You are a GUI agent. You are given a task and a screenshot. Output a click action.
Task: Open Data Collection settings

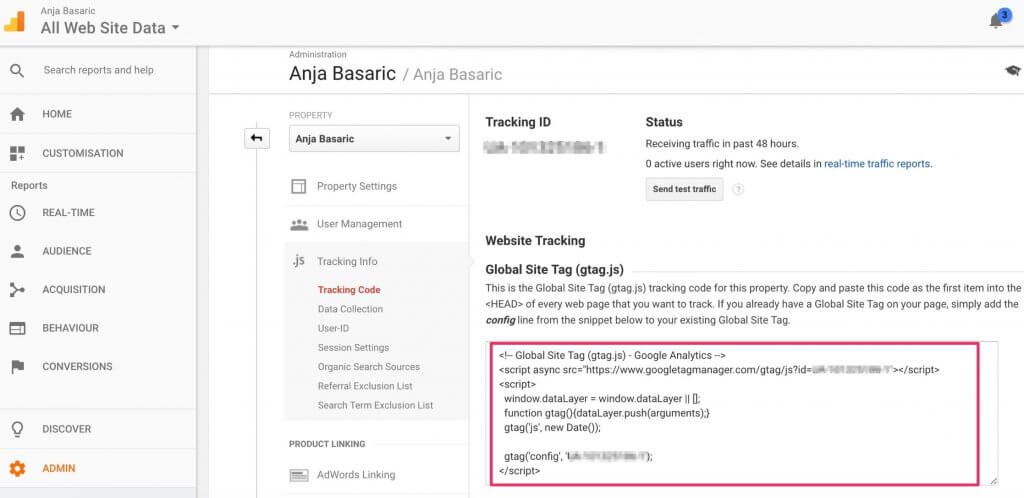350,309
